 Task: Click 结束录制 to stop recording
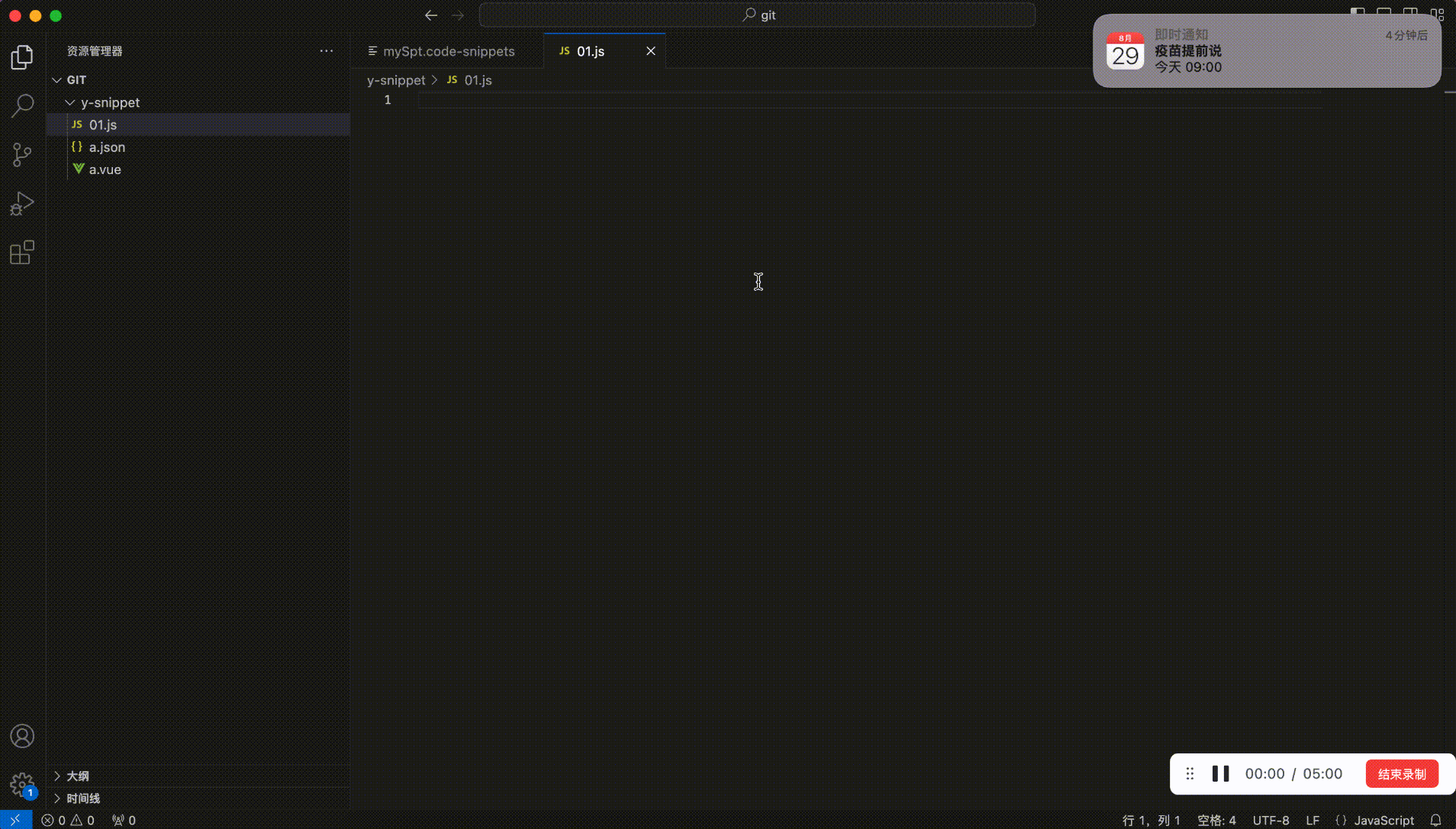click(1402, 773)
